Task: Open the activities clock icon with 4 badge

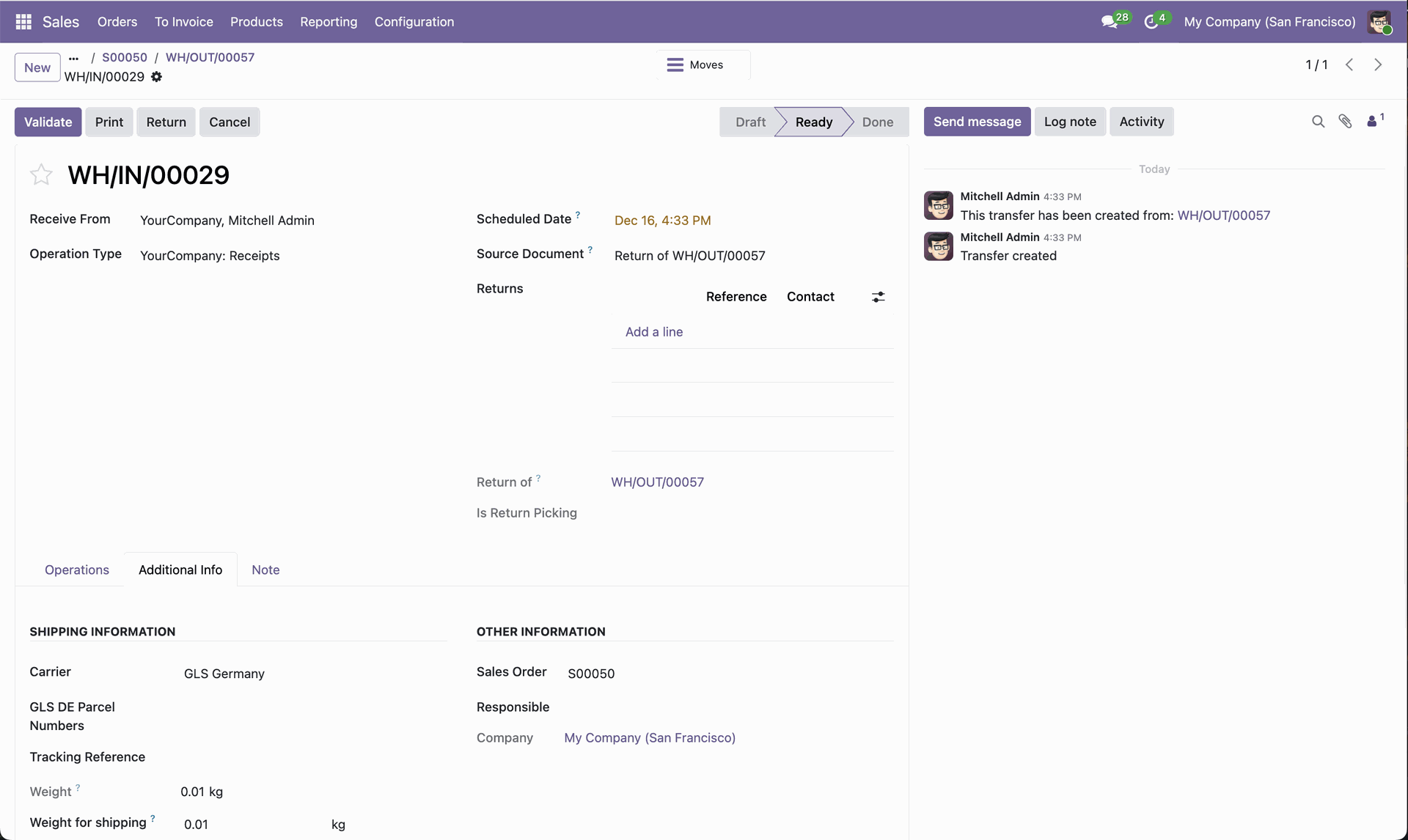Action: [x=1151, y=22]
